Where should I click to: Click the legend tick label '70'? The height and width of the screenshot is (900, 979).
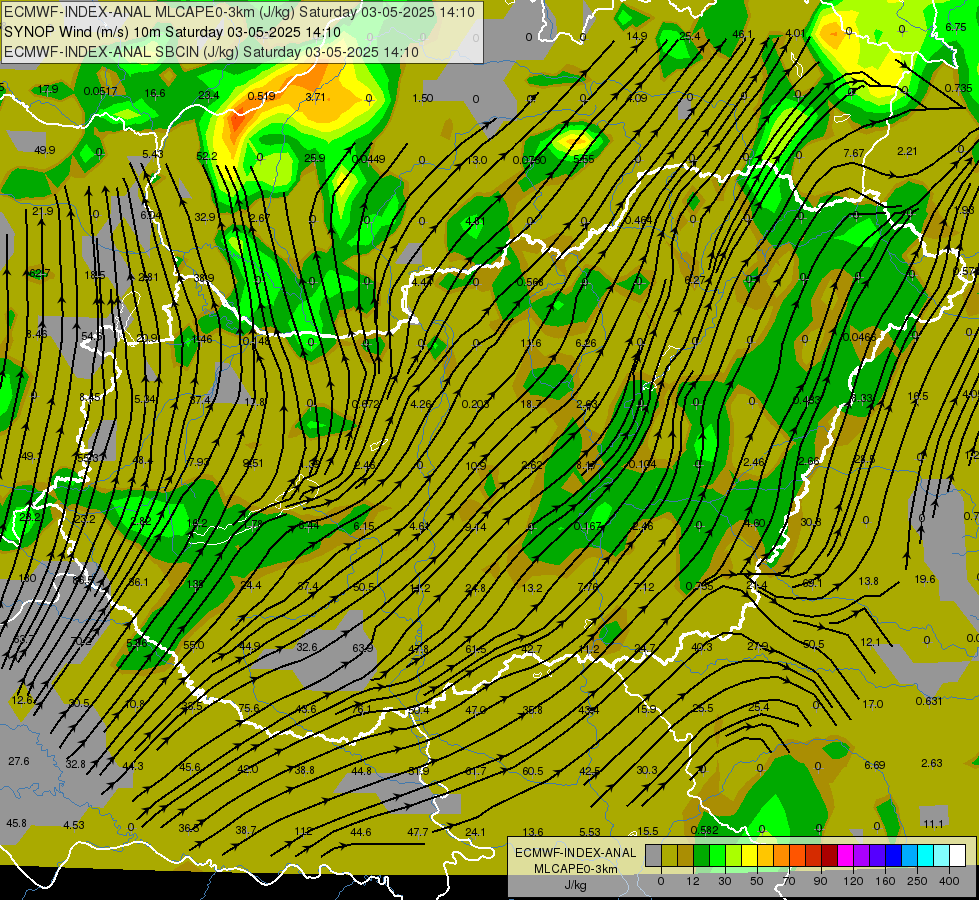click(x=788, y=881)
